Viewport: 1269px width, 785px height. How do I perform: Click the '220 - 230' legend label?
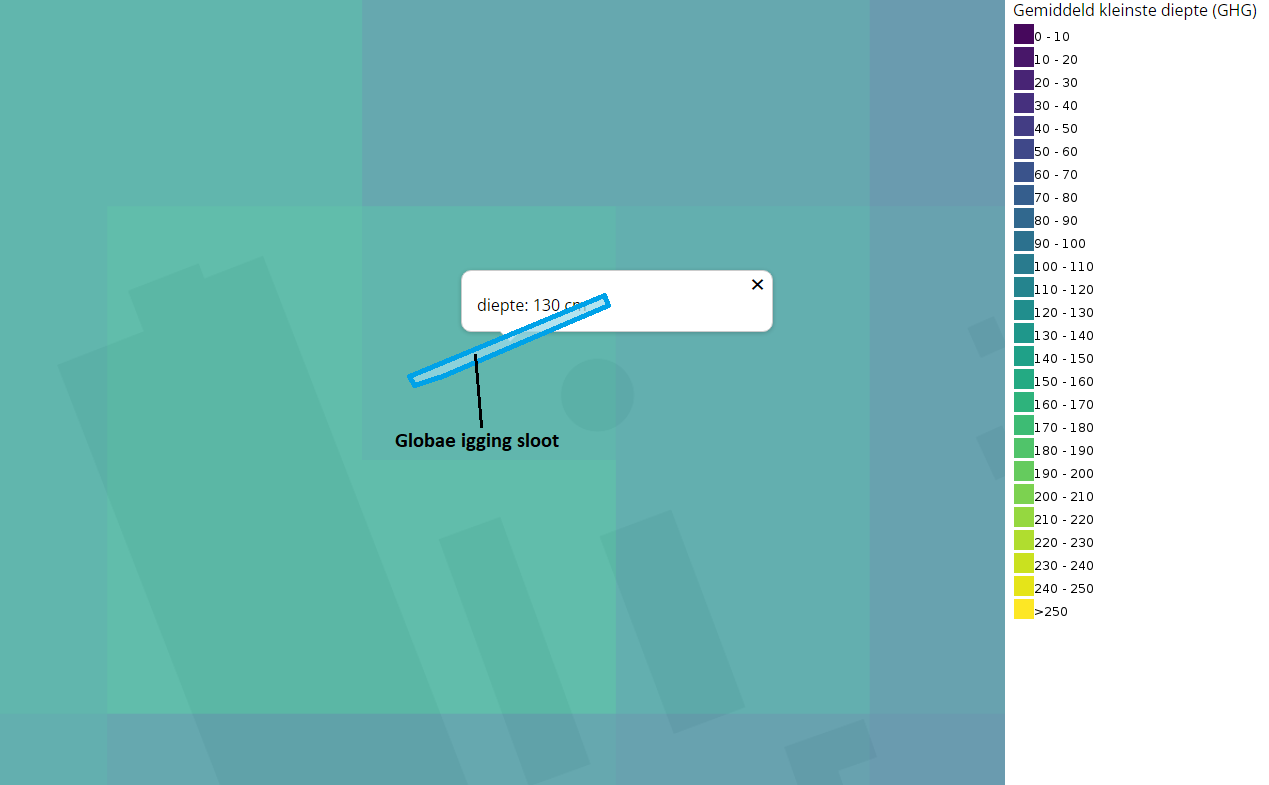coord(1064,543)
